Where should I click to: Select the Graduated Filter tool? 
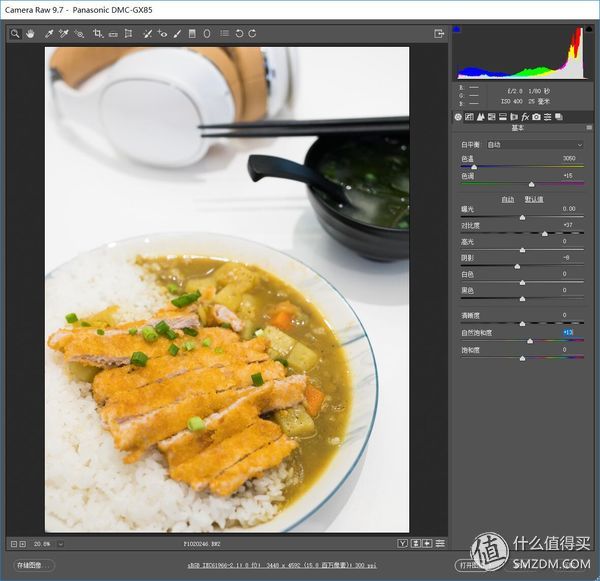click(x=192, y=34)
